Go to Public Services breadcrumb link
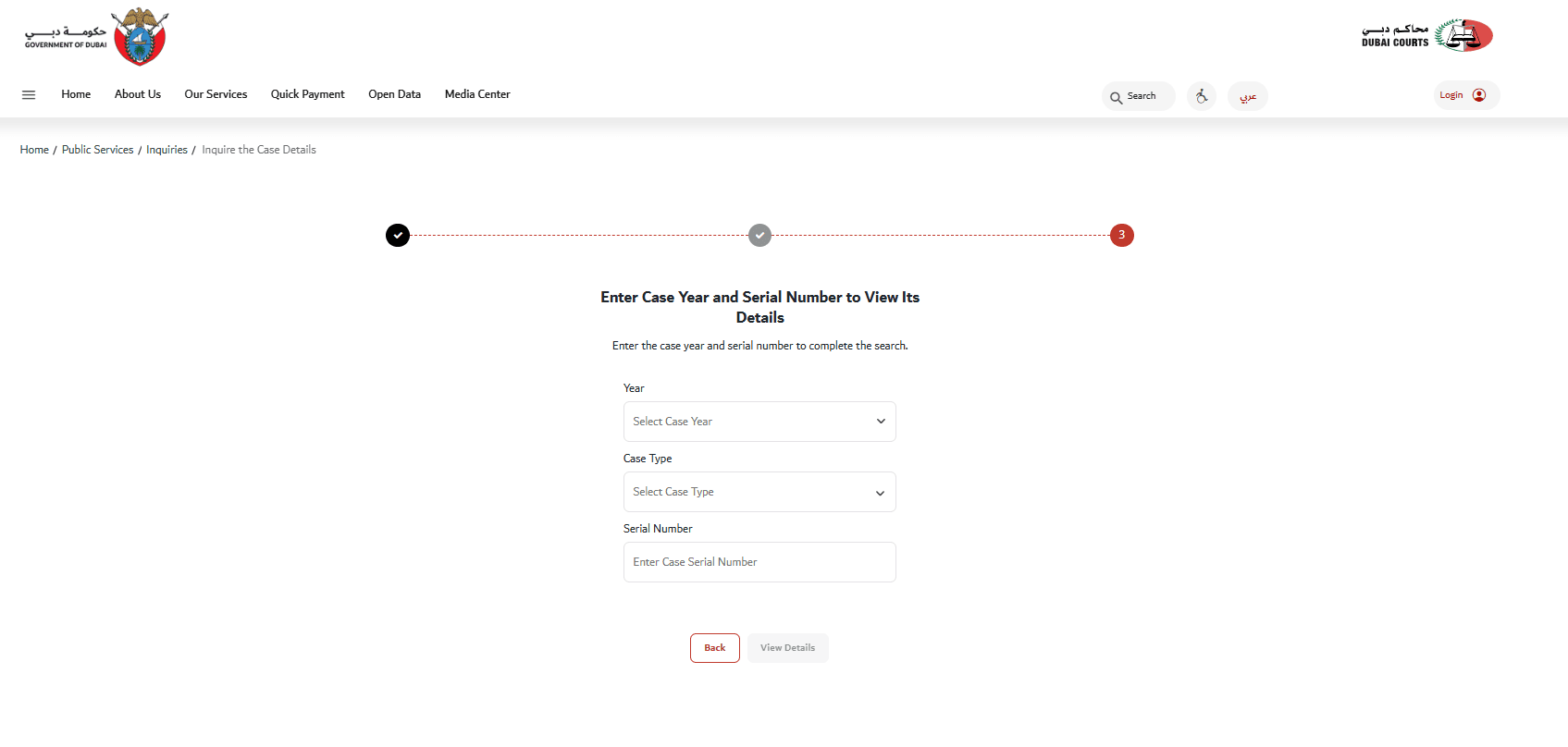This screenshot has width=1568, height=747. [97, 150]
